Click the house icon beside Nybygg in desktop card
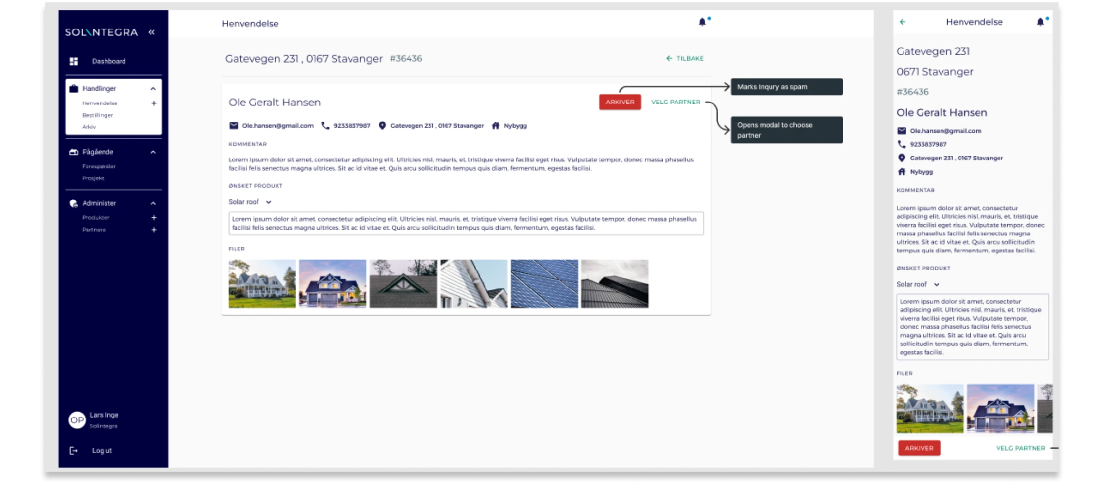Viewport: 1104px width, 482px height. (496, 125)
